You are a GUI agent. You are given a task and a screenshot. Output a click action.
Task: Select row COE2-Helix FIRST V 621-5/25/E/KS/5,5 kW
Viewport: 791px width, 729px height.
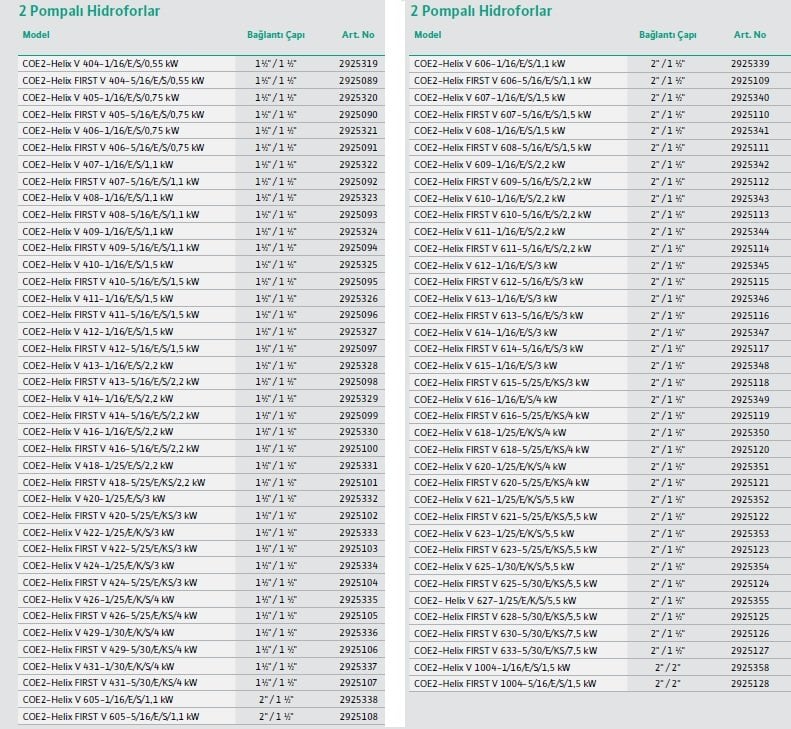coord(600,517)
